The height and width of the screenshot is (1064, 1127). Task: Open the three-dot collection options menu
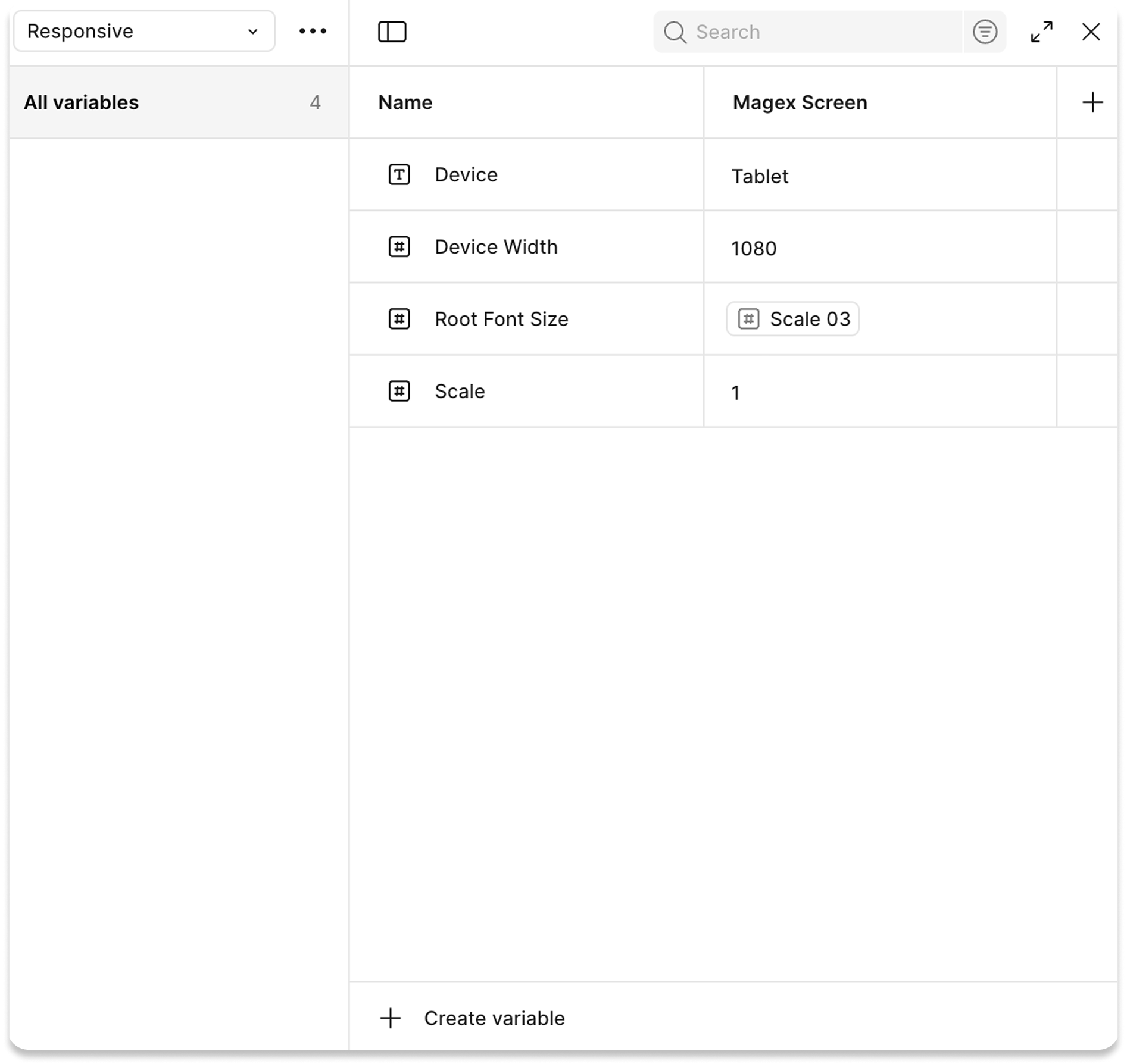coord(313,31)
